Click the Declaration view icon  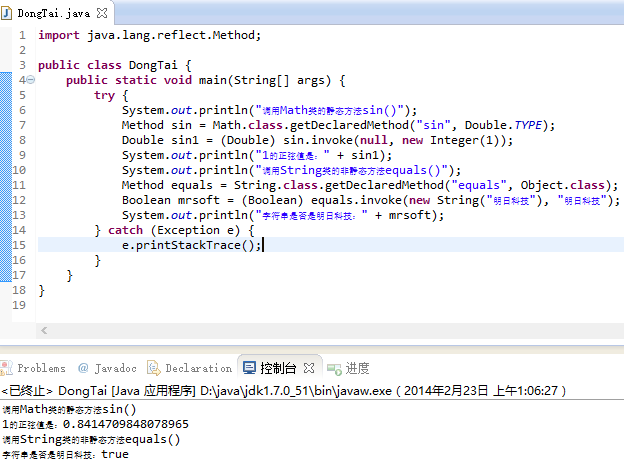click(x=153, y=368)
